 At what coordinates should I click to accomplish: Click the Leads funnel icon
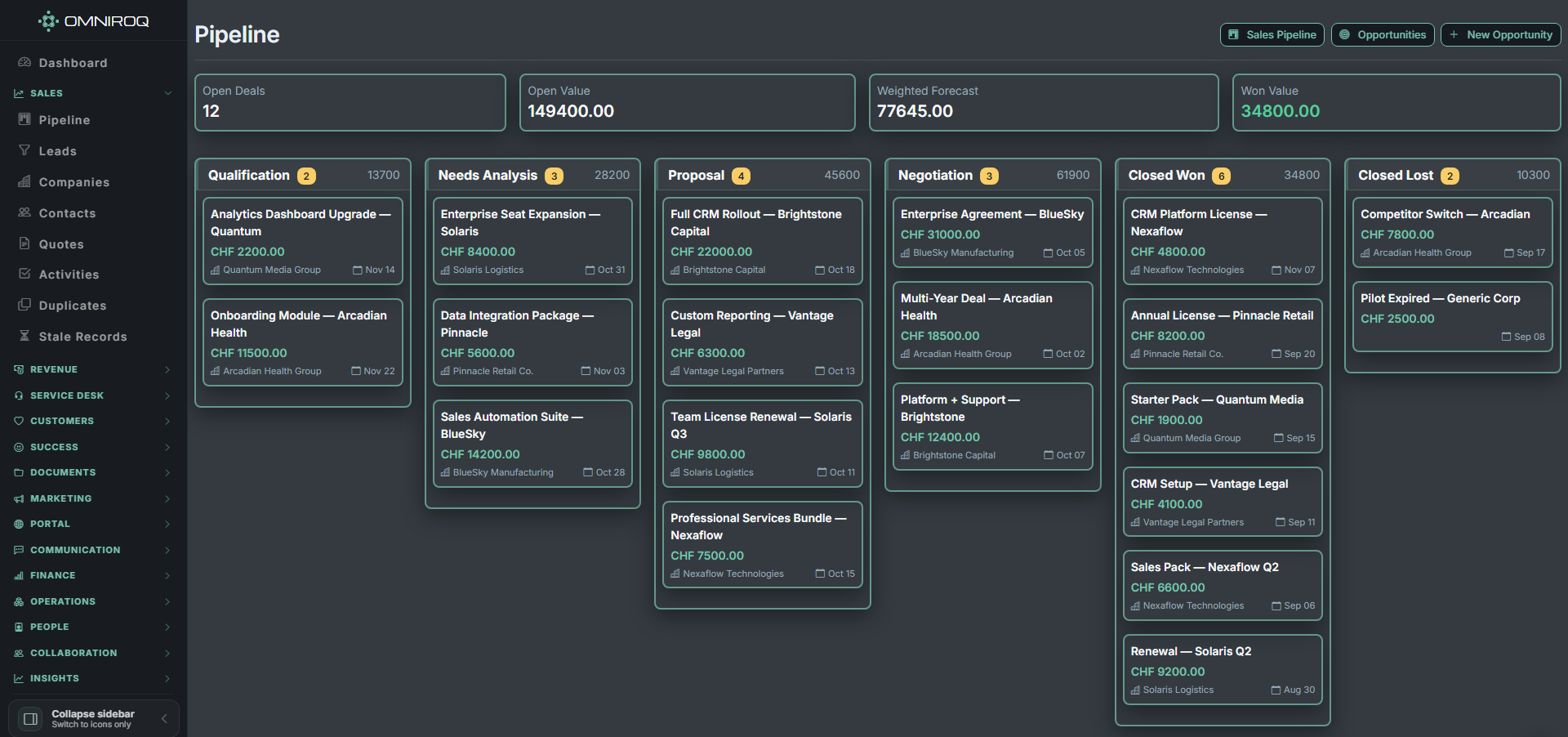[24, 150]
